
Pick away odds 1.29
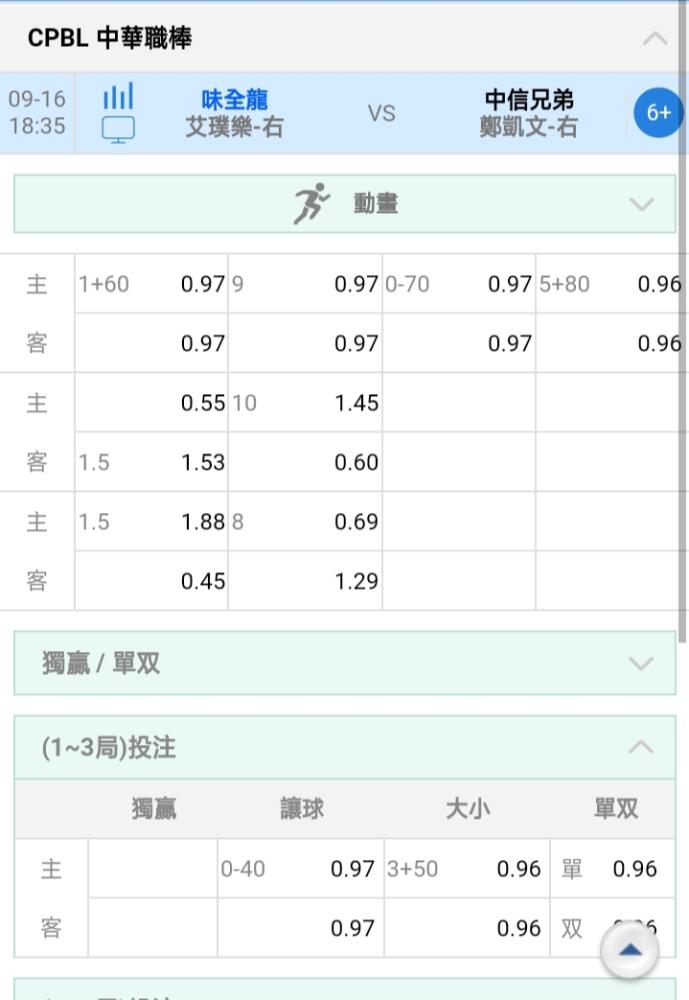coord(306,581)
